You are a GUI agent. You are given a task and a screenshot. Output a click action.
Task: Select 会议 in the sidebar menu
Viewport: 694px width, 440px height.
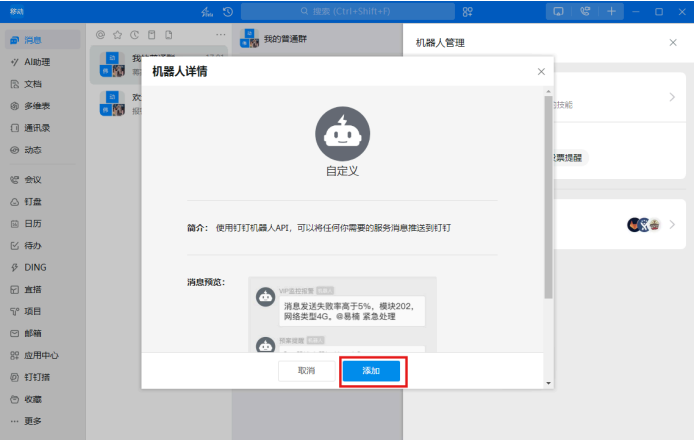point(32,179)
